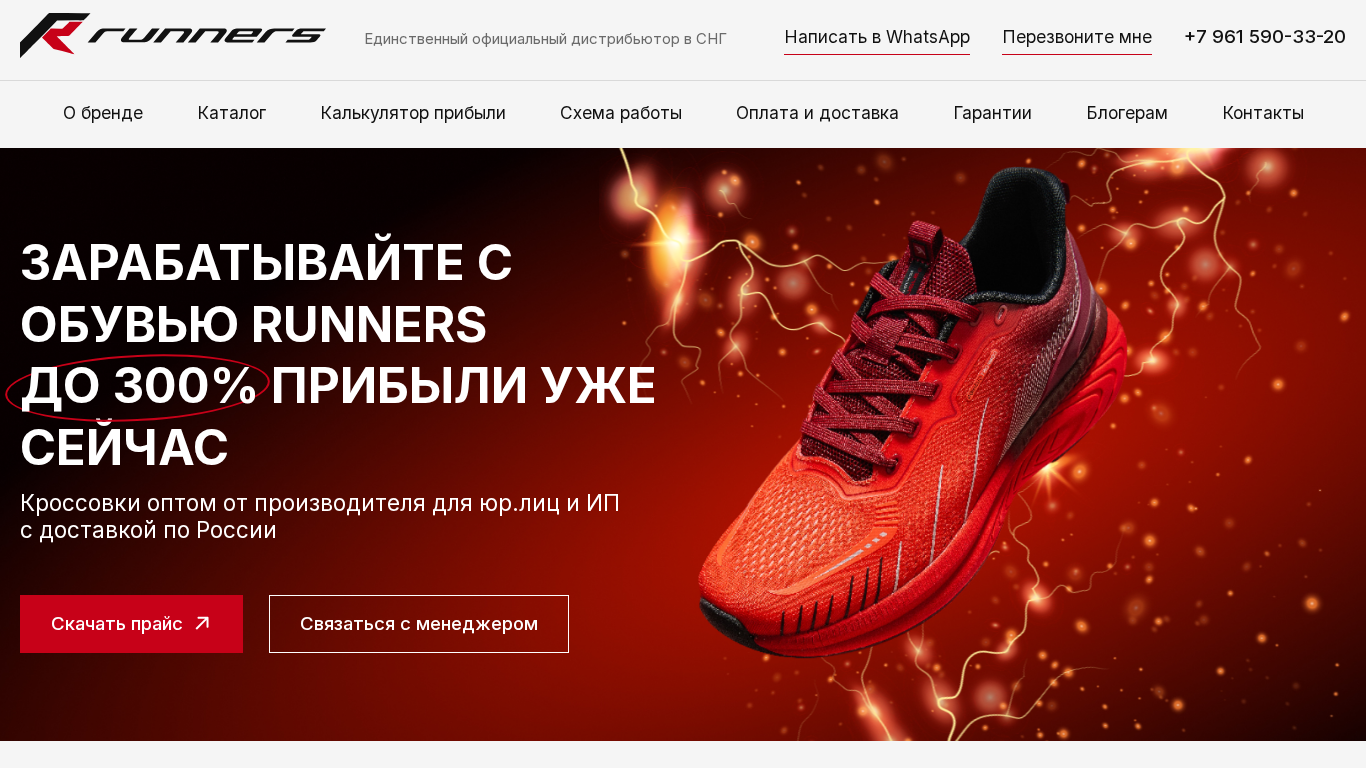Call the phone number +7 961 590-33-20
Screen dimensions: 1366x768
[x=1265, y=37]
